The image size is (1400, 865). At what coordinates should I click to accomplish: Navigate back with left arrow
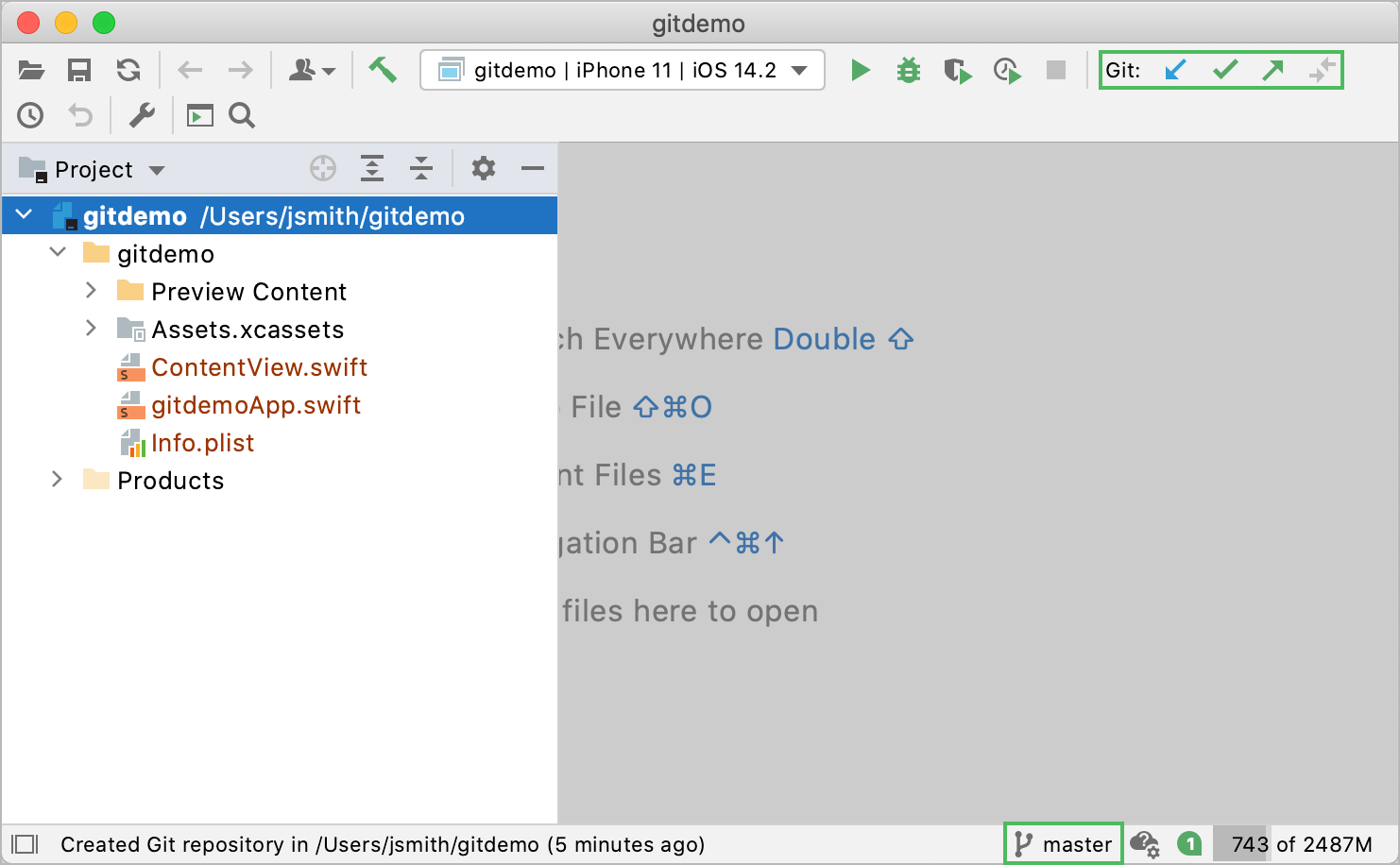191,70
